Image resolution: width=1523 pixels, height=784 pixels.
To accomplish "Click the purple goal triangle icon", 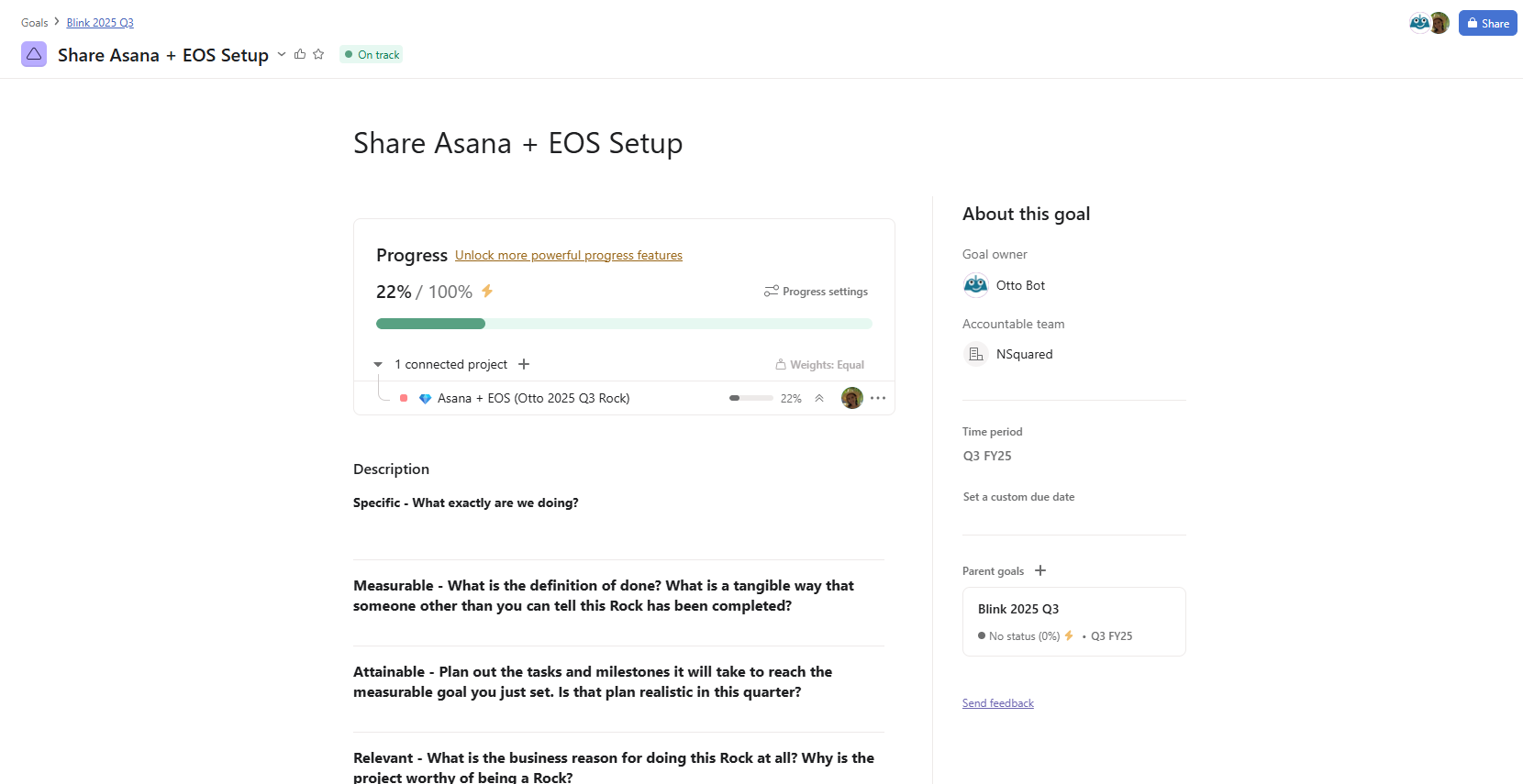I will 34,54.
